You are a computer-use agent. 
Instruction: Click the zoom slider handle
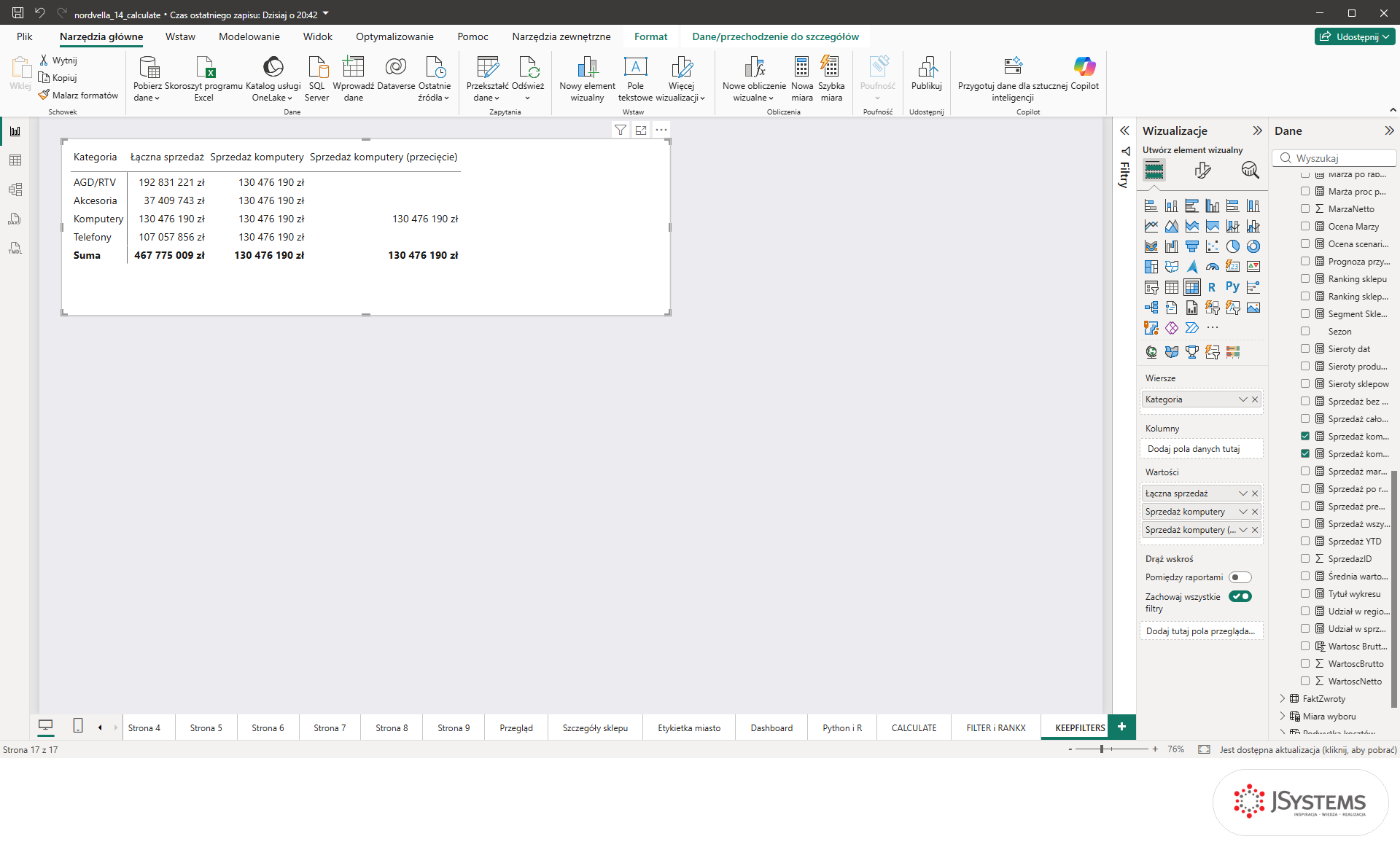click(x=1102, y=749)
